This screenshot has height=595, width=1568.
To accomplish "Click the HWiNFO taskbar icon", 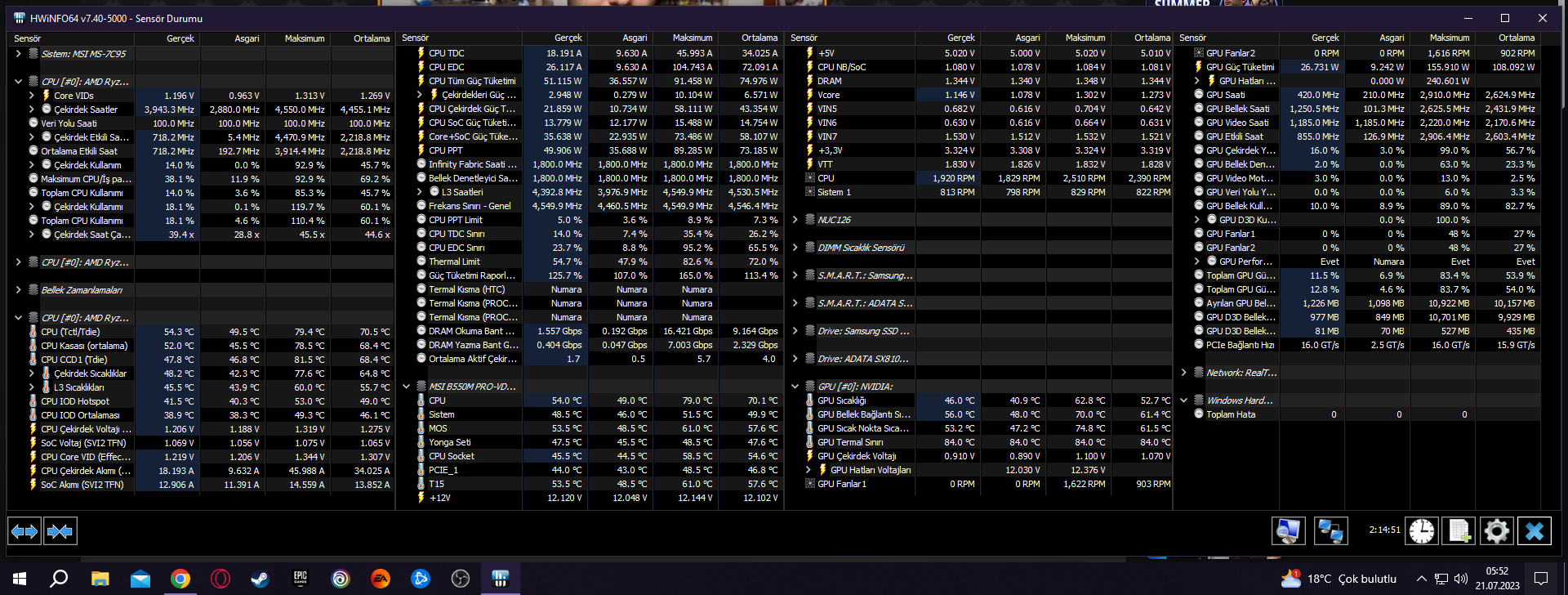I will click(x=501, y=579).
